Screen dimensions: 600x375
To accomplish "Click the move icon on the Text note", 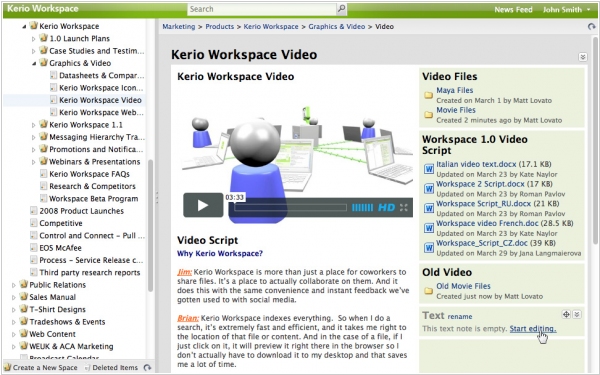I will coord(566,315).
